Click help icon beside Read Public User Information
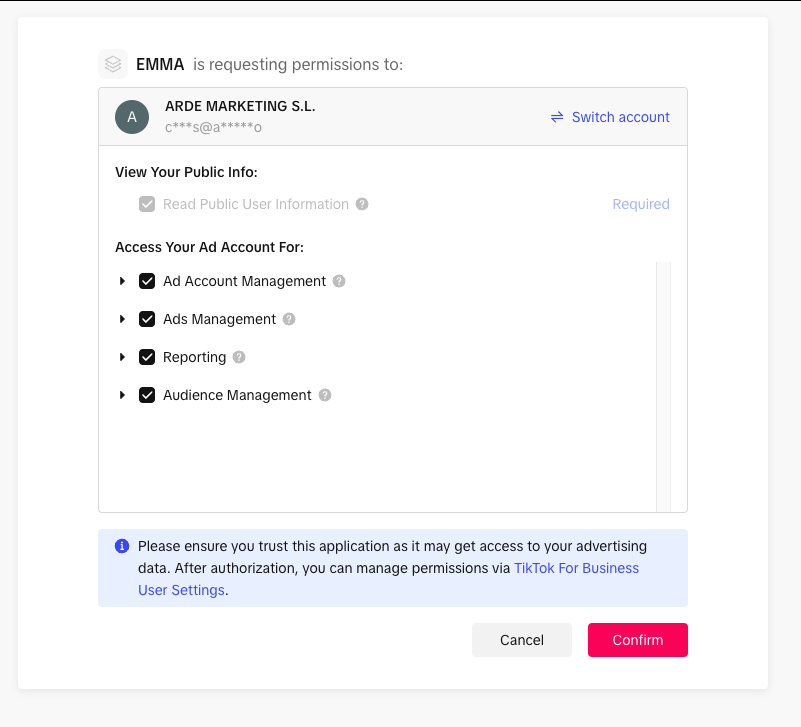 click(x=362, y=204)
